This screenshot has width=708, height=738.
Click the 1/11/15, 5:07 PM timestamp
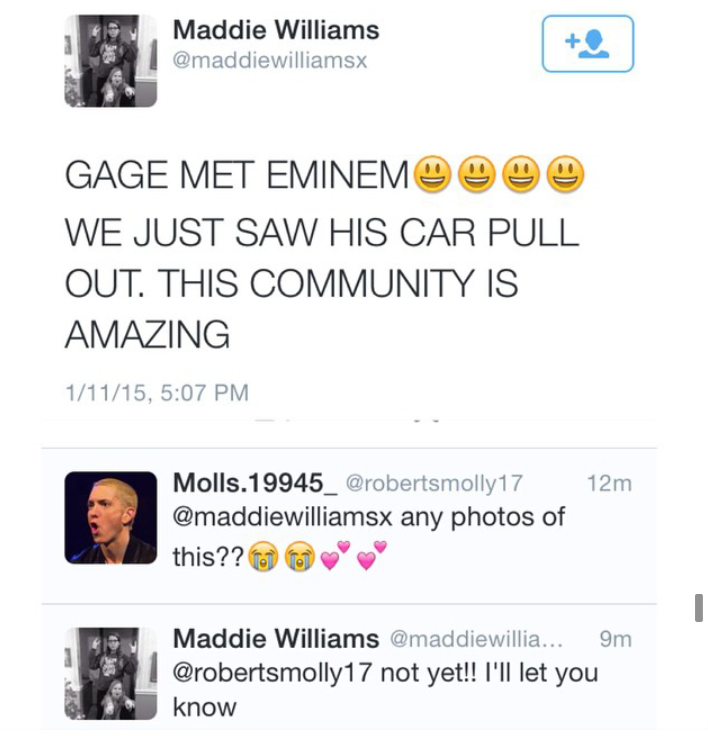156,393
